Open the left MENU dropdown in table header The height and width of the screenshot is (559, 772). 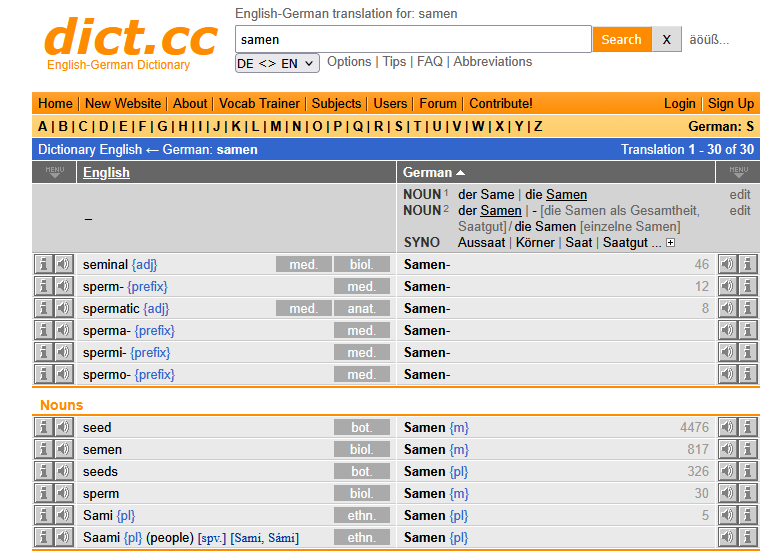point(55,172)
